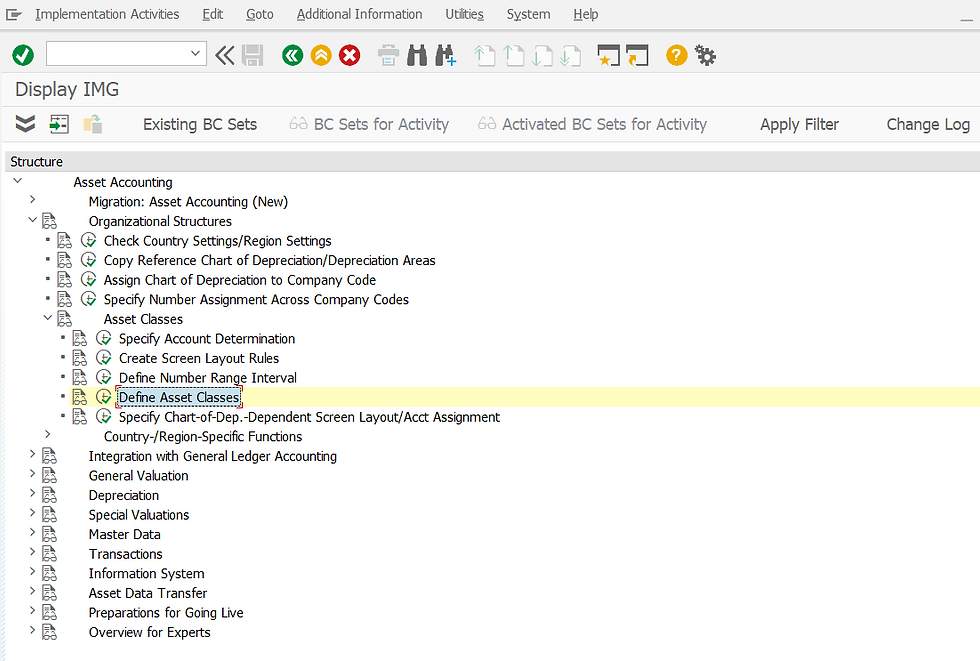Click the Existing BC Sets button
The height and width of the screenshot is (661, 980).
[x=200, y=124]
